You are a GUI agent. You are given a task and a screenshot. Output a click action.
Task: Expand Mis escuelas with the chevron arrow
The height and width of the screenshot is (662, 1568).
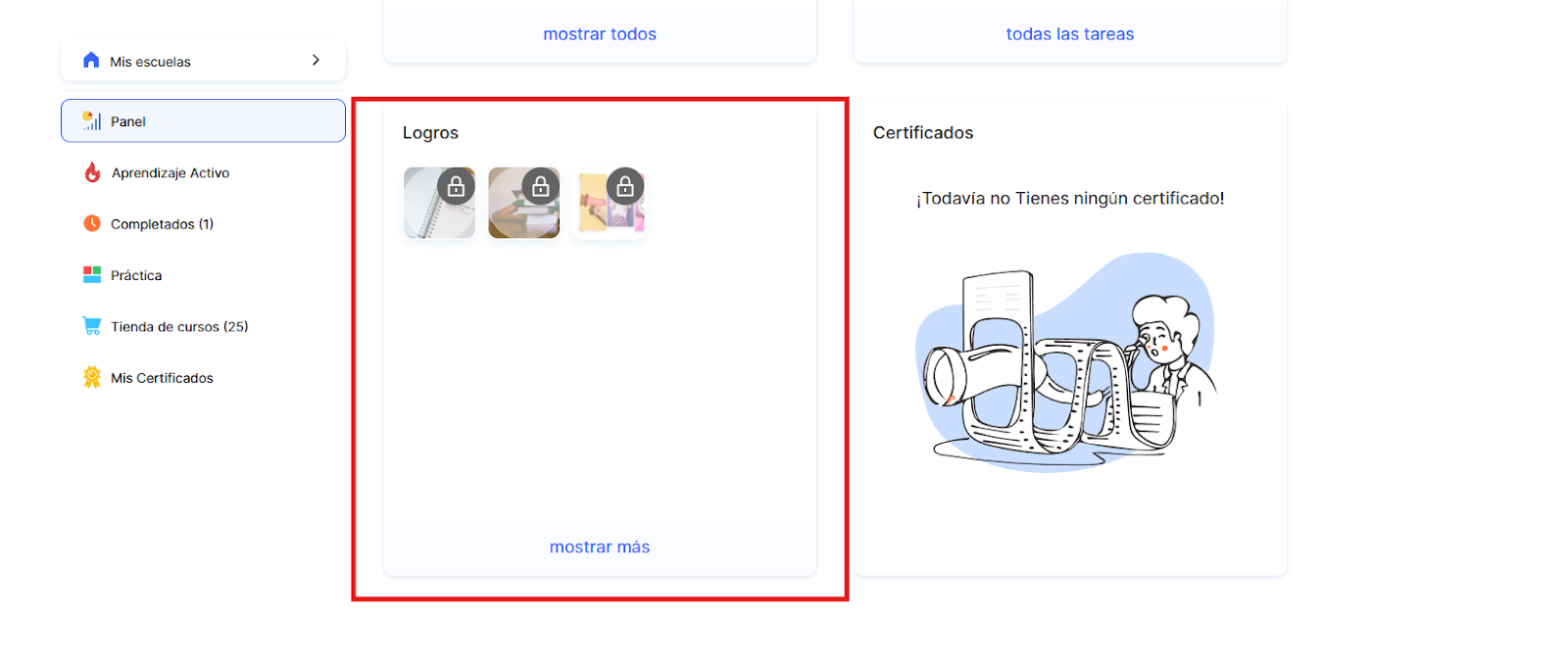[316, 60]
